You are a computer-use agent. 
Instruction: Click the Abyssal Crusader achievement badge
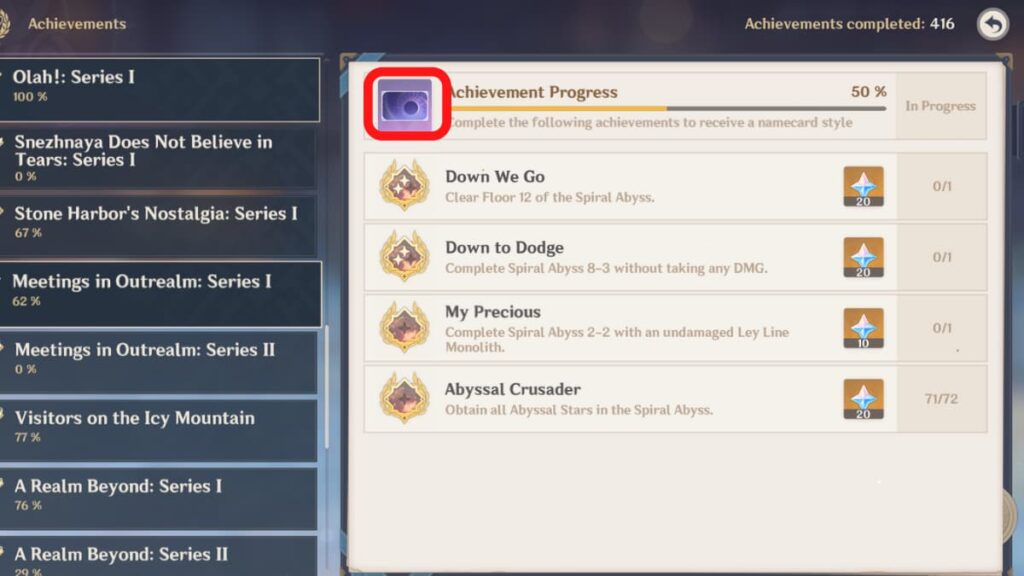(404, 398)
